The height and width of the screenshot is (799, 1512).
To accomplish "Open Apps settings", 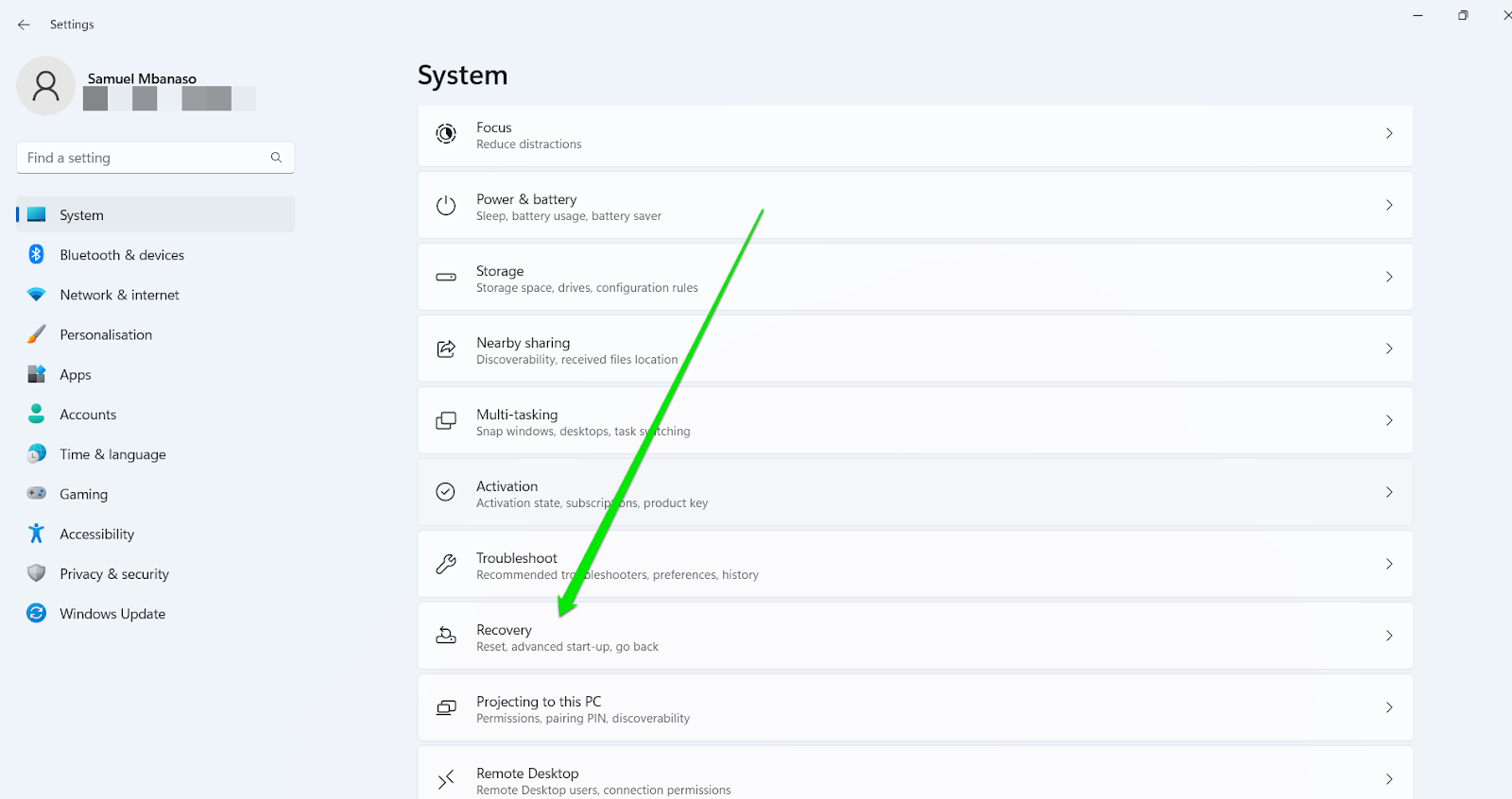I will (156, 374).
